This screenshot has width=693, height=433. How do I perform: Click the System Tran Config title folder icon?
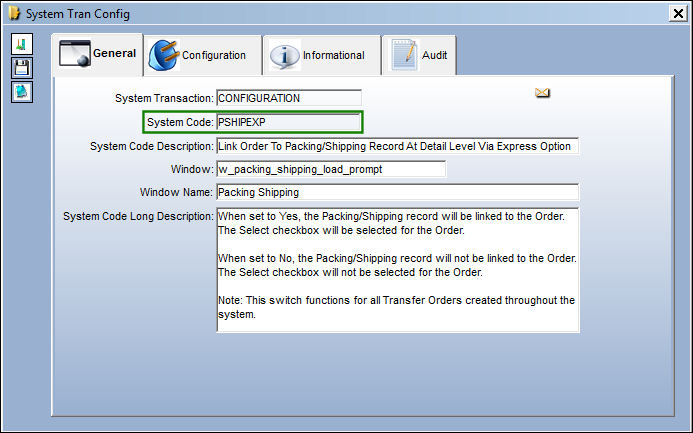(15, 13)
